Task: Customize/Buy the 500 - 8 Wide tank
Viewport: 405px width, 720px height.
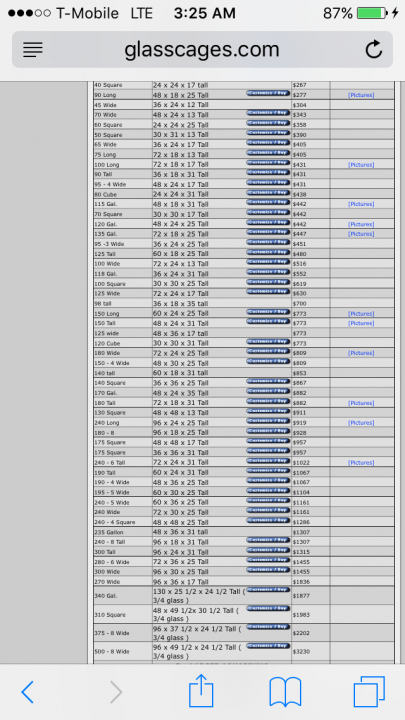Action: (268, 645)
